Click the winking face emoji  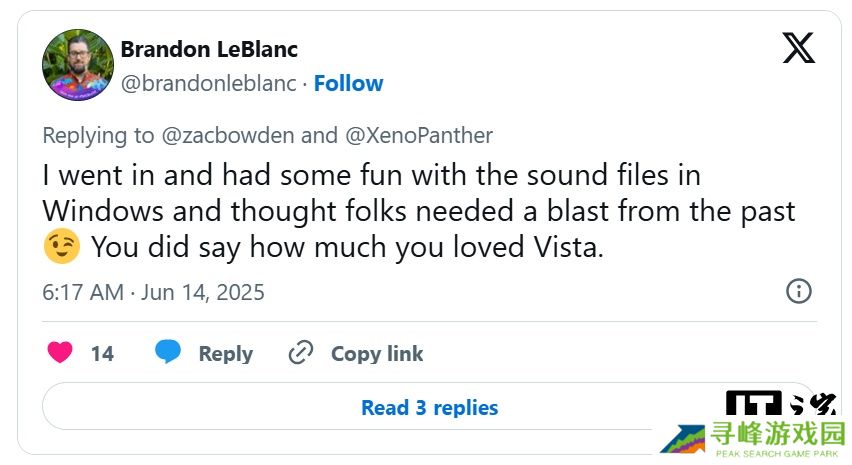[61, 248]
